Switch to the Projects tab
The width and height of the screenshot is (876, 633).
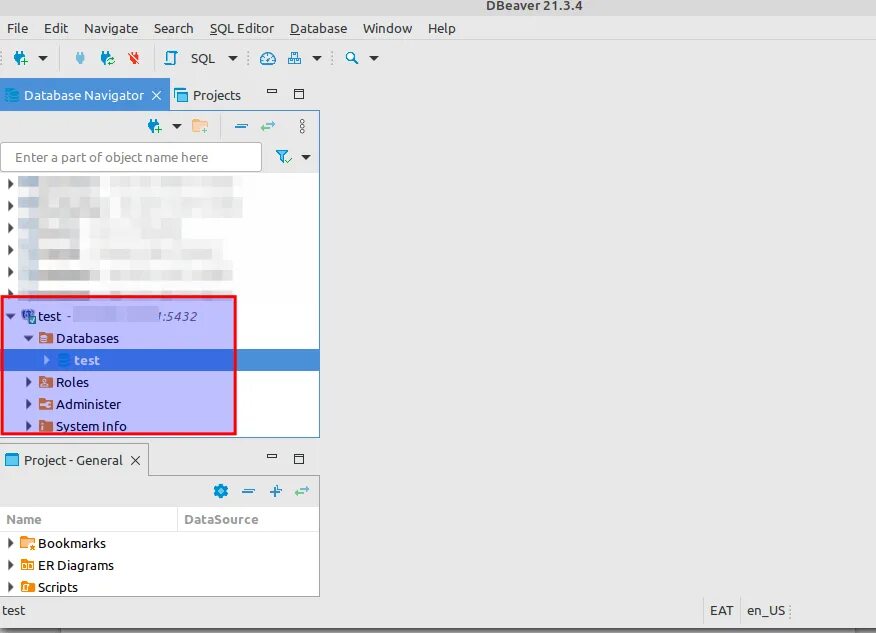(x=208, y=96)
